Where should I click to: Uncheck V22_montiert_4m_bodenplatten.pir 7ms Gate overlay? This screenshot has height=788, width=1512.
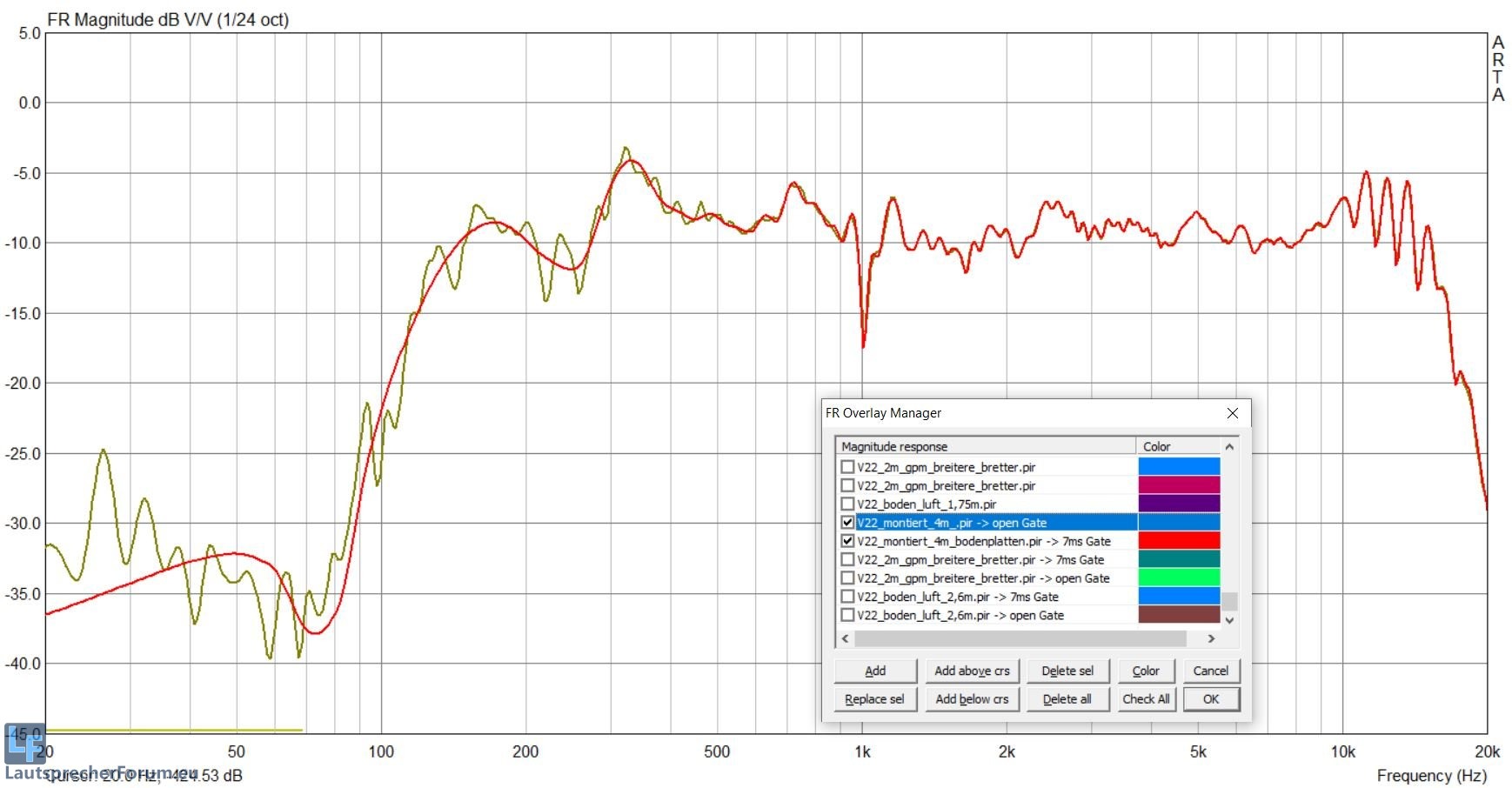click(x=847, y=541)
